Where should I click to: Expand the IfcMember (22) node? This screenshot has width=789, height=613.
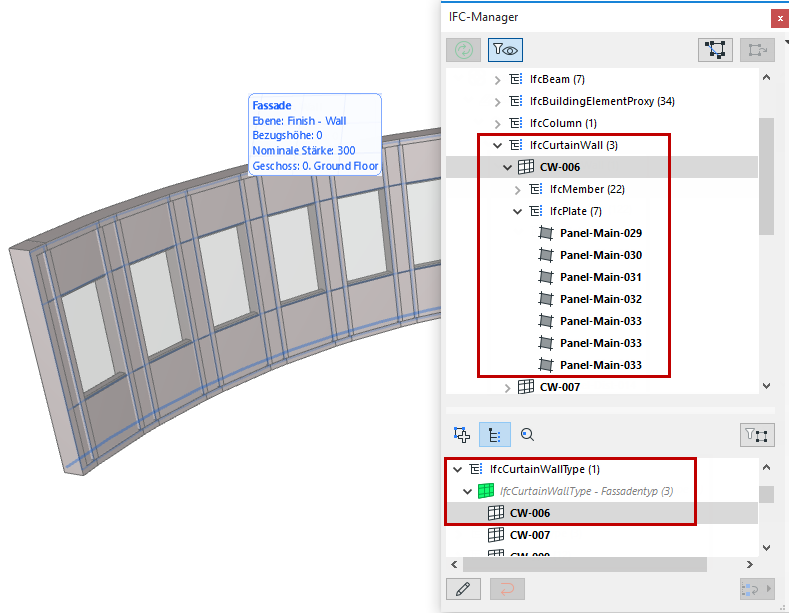point(517,190)
